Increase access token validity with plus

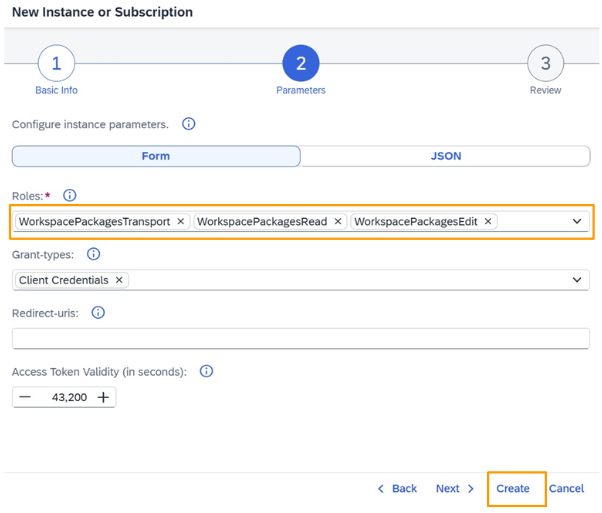pyautogui.click(x=103, y=397)
